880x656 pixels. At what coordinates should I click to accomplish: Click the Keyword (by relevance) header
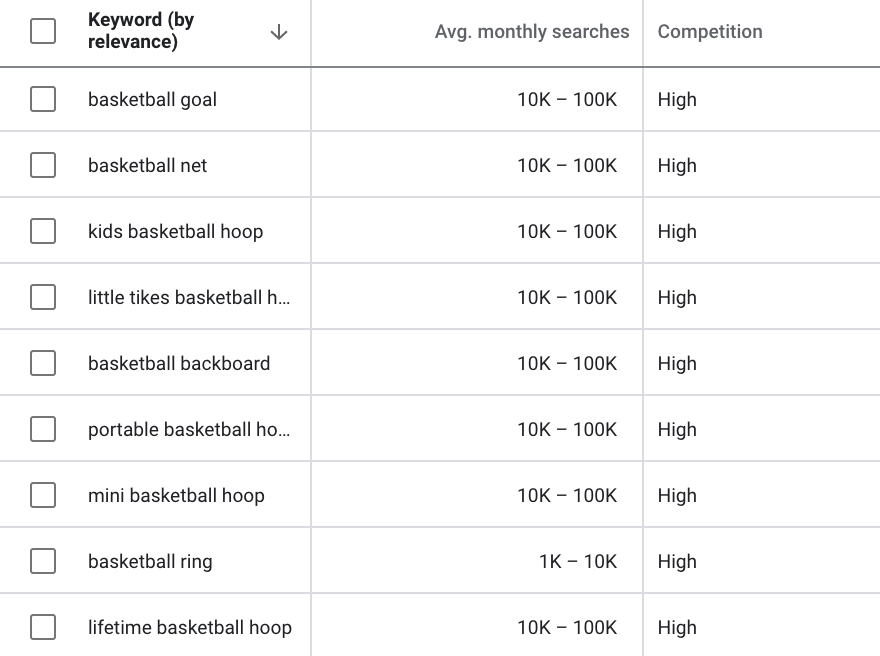pyautogui.click(x=141, y=30)
